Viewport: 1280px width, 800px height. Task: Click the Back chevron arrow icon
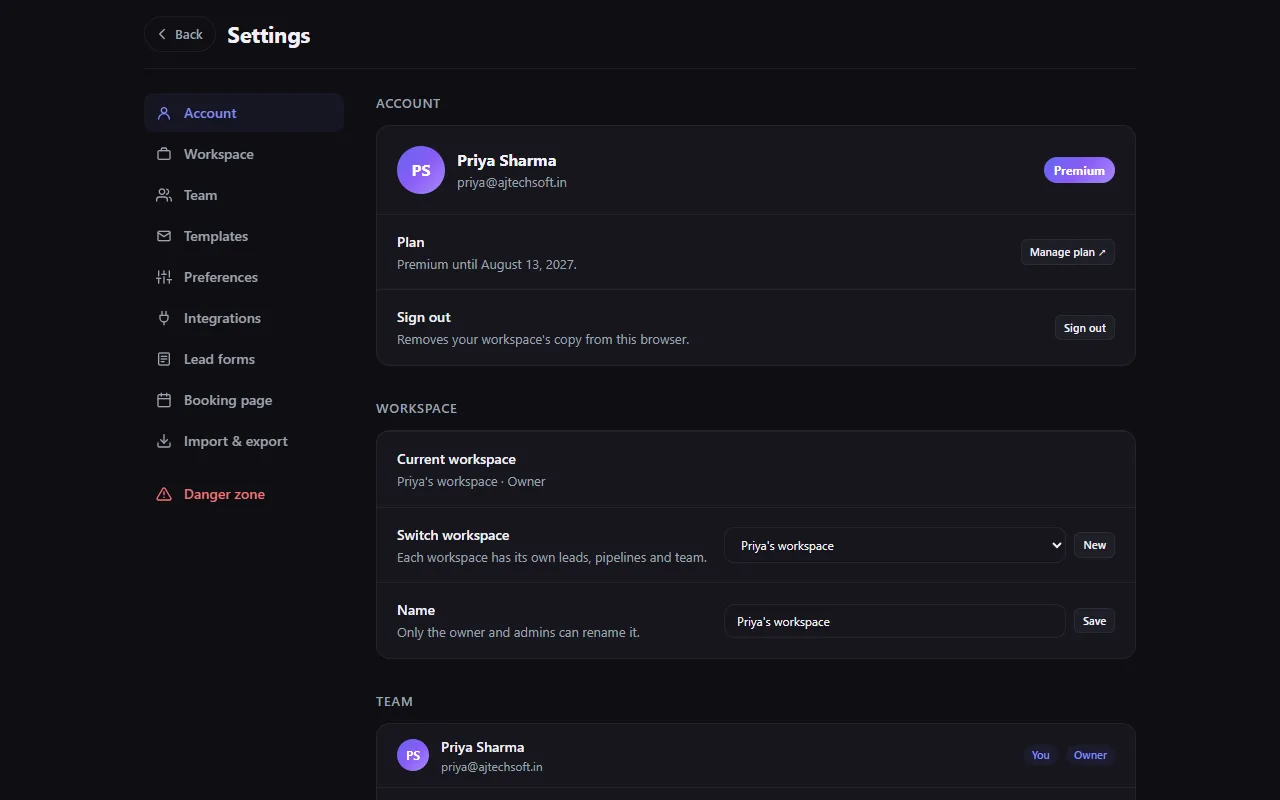pyautogui.click(x=162, y=34)
